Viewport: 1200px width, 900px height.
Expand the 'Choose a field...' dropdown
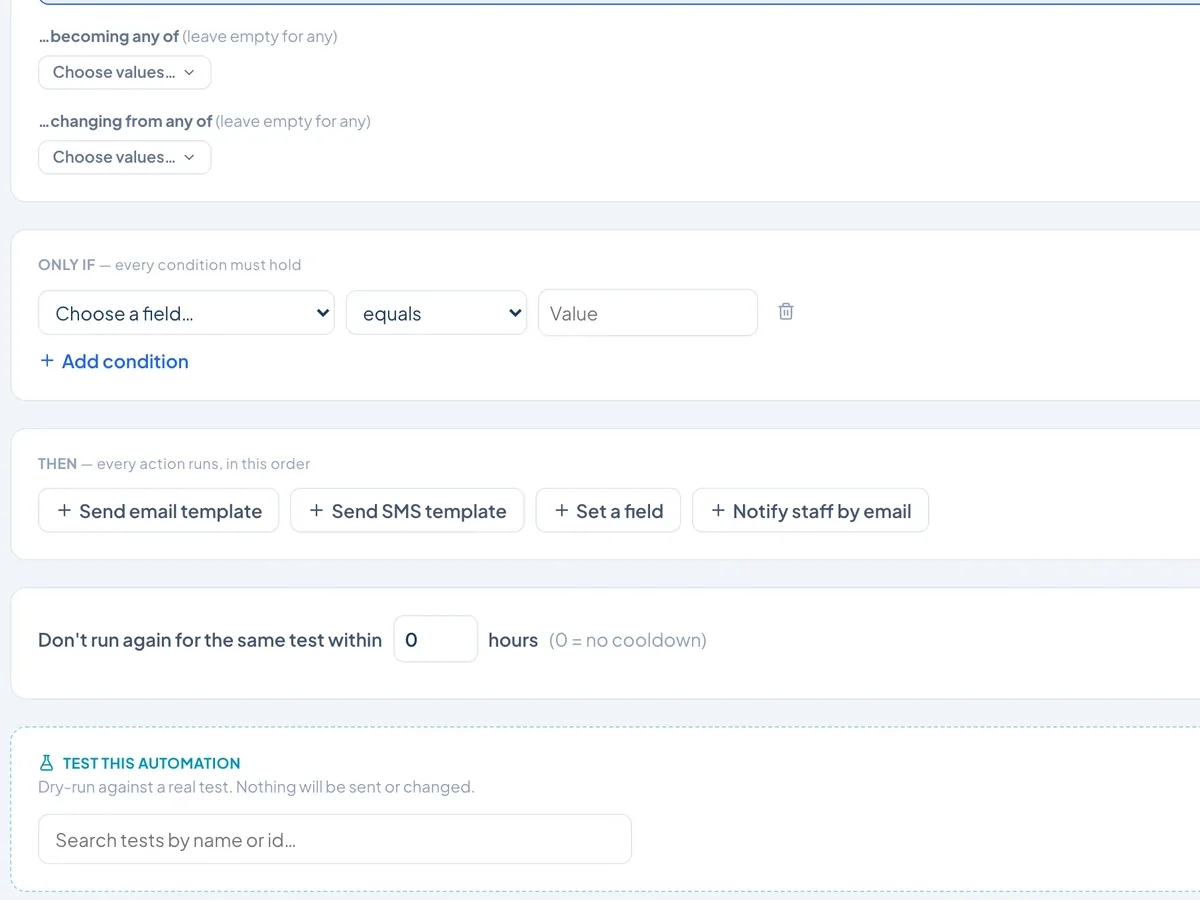point(186,313)
